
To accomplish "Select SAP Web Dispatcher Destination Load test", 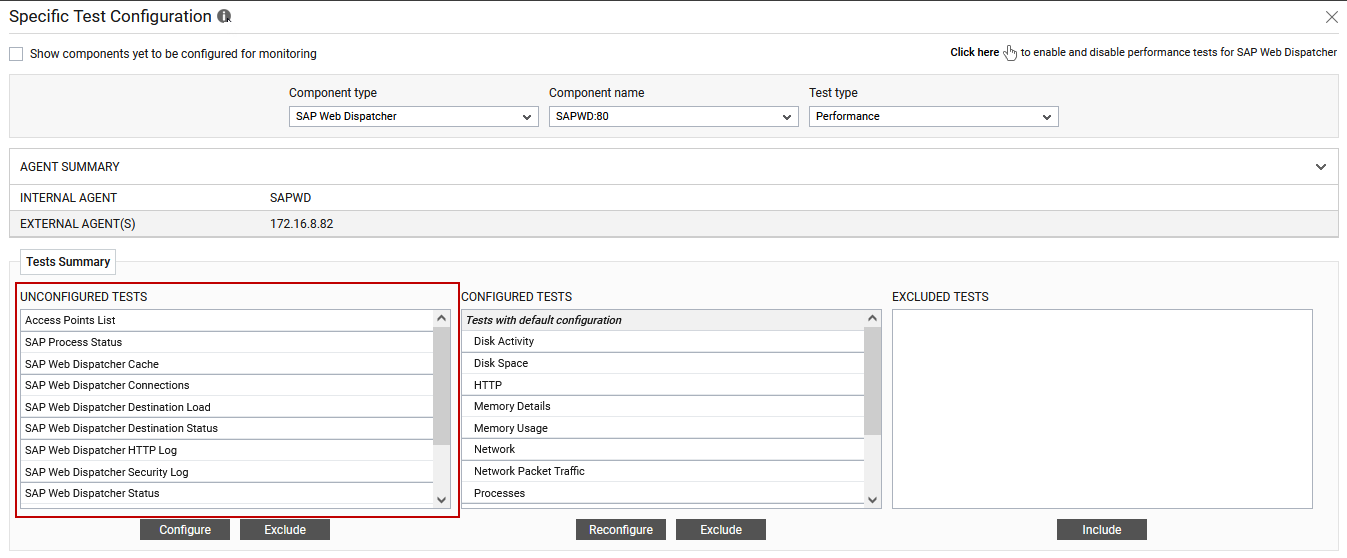I will [226, 407].
